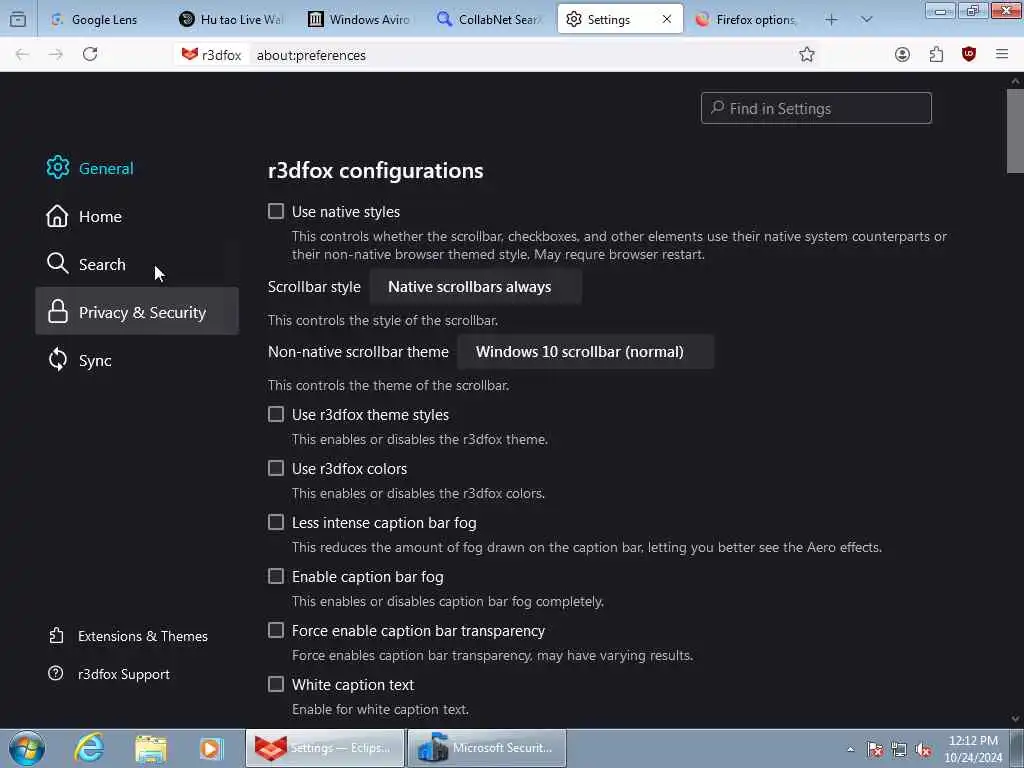Go forward with the forward arrow

click(56, 55)
